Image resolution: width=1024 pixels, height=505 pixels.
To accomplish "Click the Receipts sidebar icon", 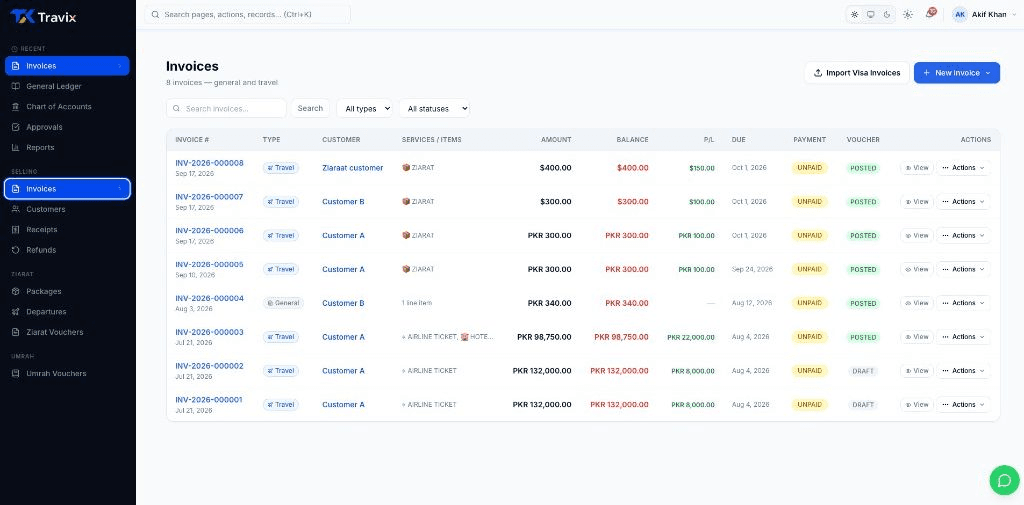I will point(16,230).
